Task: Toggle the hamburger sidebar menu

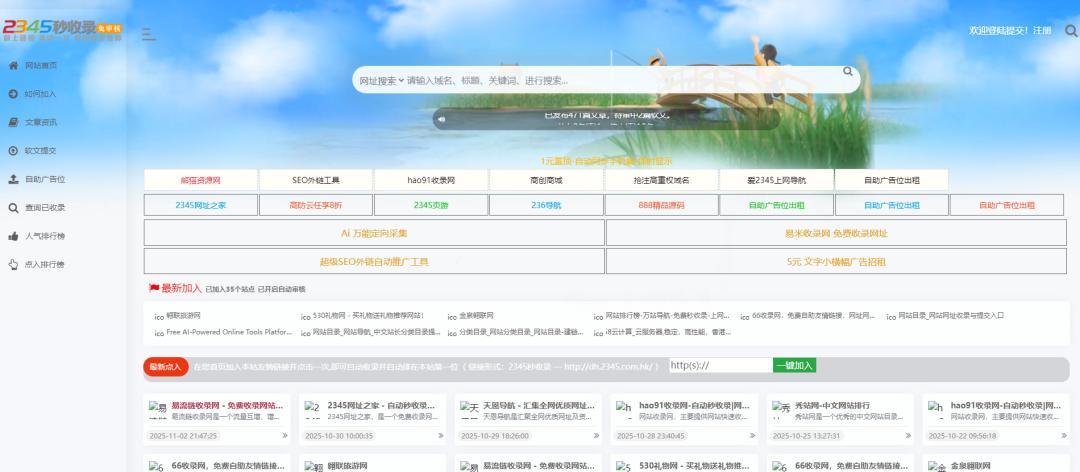Action: pos(148,35)
